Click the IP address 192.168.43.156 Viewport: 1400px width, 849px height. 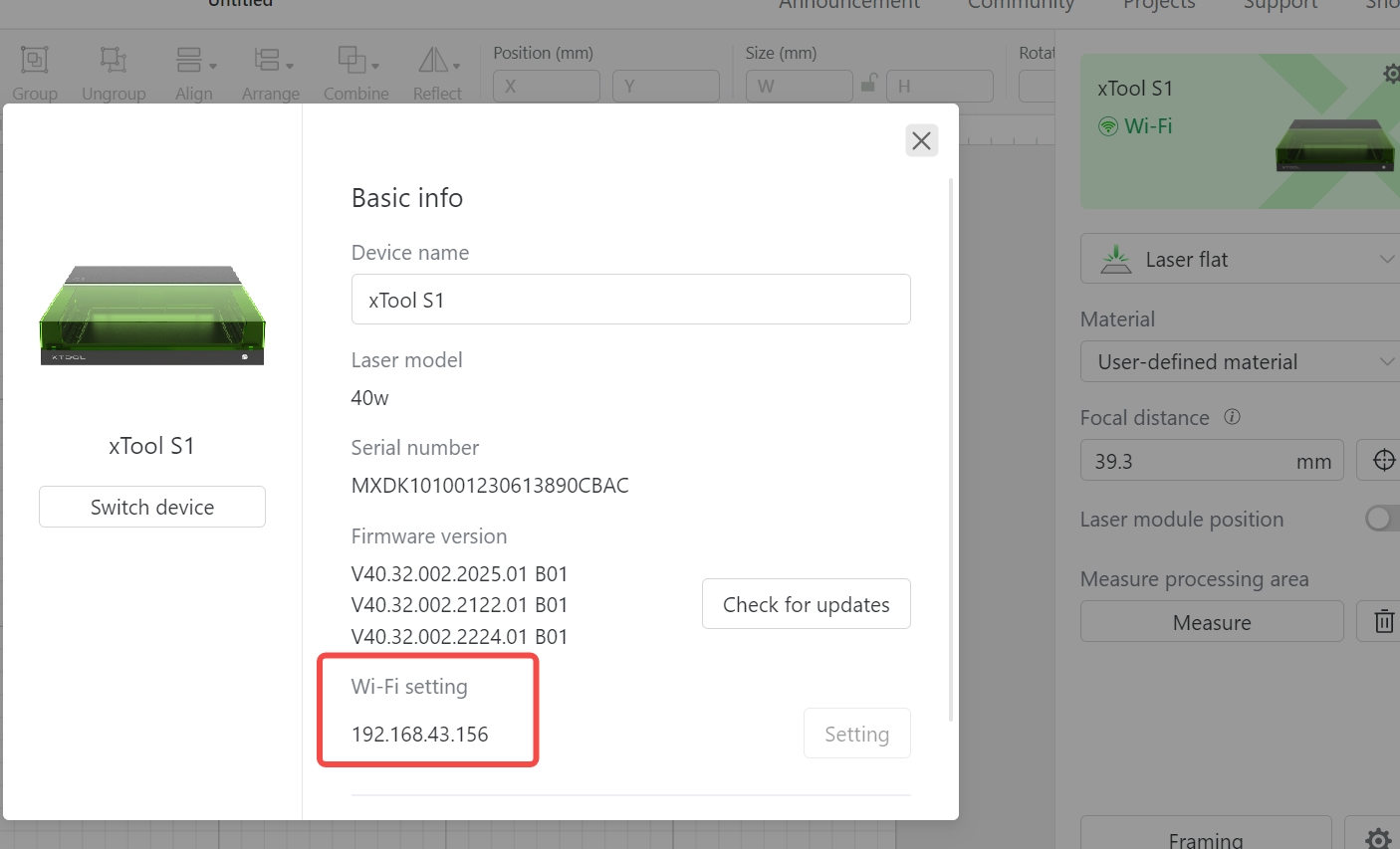point(420,735)
